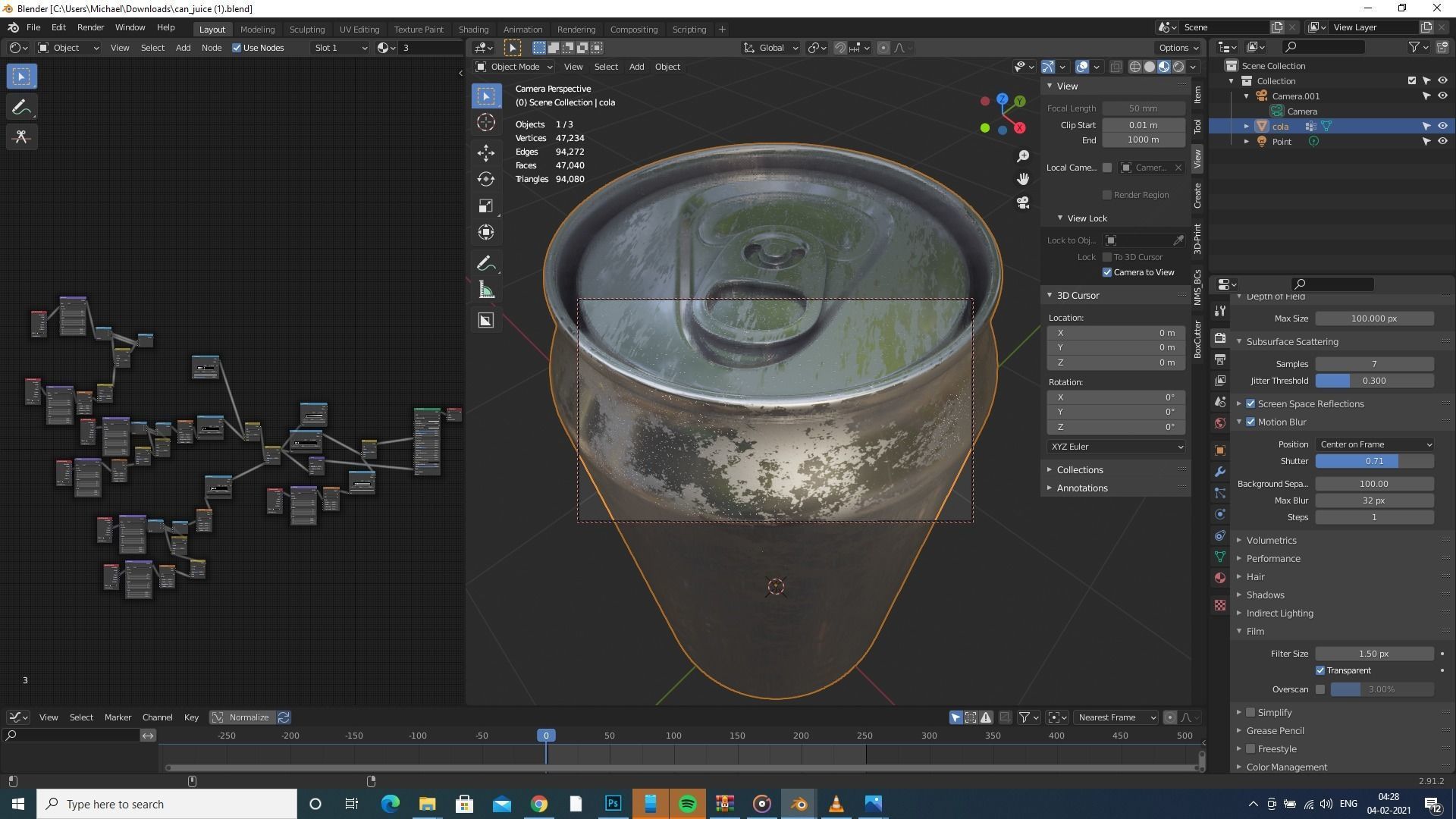Expand the cola object in outliner
Viewport: 1456px width, 819px height.
click(1246, 126)
